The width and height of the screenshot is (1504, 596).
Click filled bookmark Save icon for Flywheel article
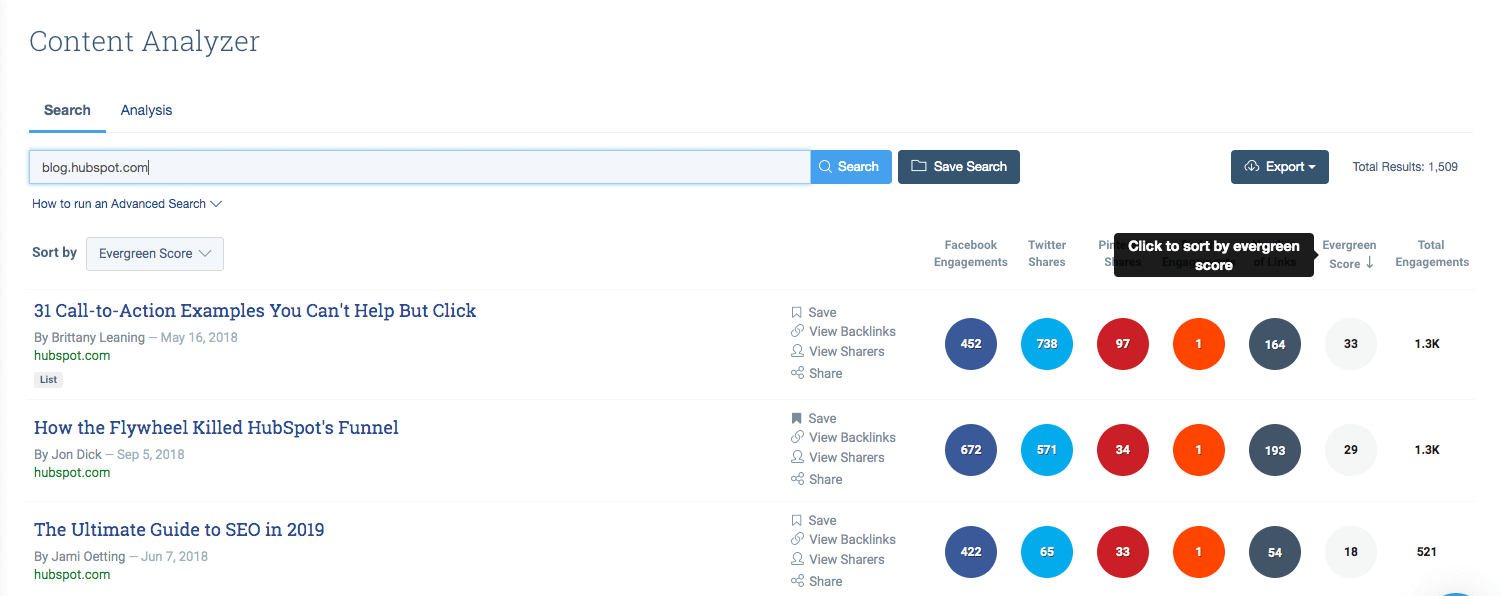pos(797,418)
